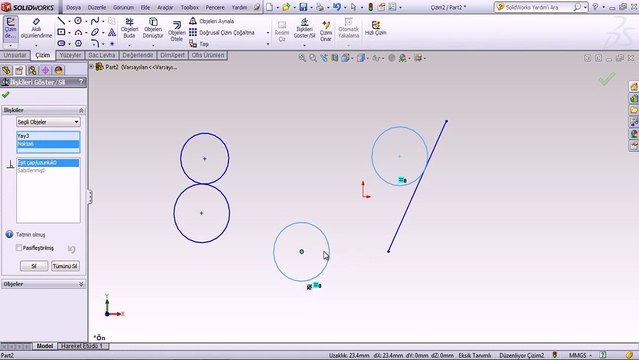This screenshot has height=360, width=639.
Task: Open the Dosya menu
Action: pyautogui.click(x=73, y=7)
